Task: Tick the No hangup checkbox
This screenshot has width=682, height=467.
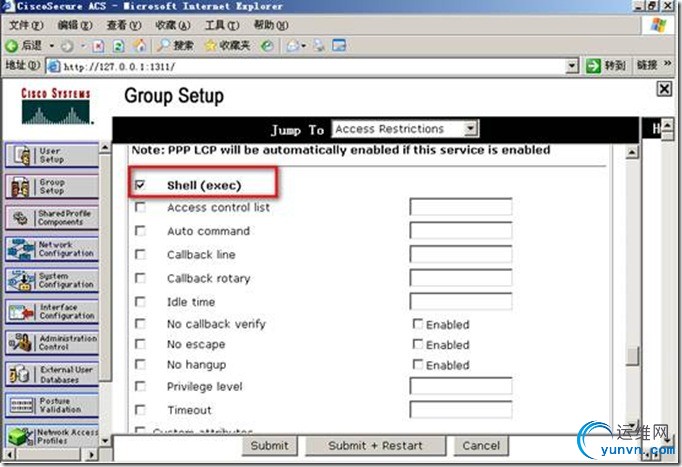Action: coord(140,364)
